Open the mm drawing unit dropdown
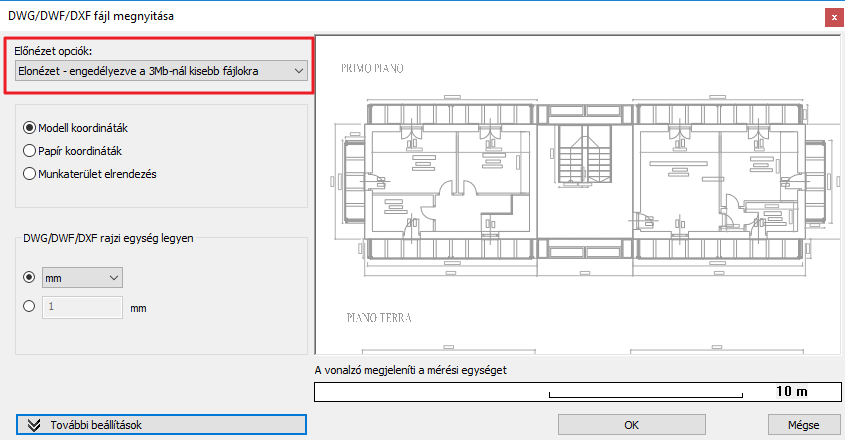This screenshot has height=440, width=845. click(82, 278)
